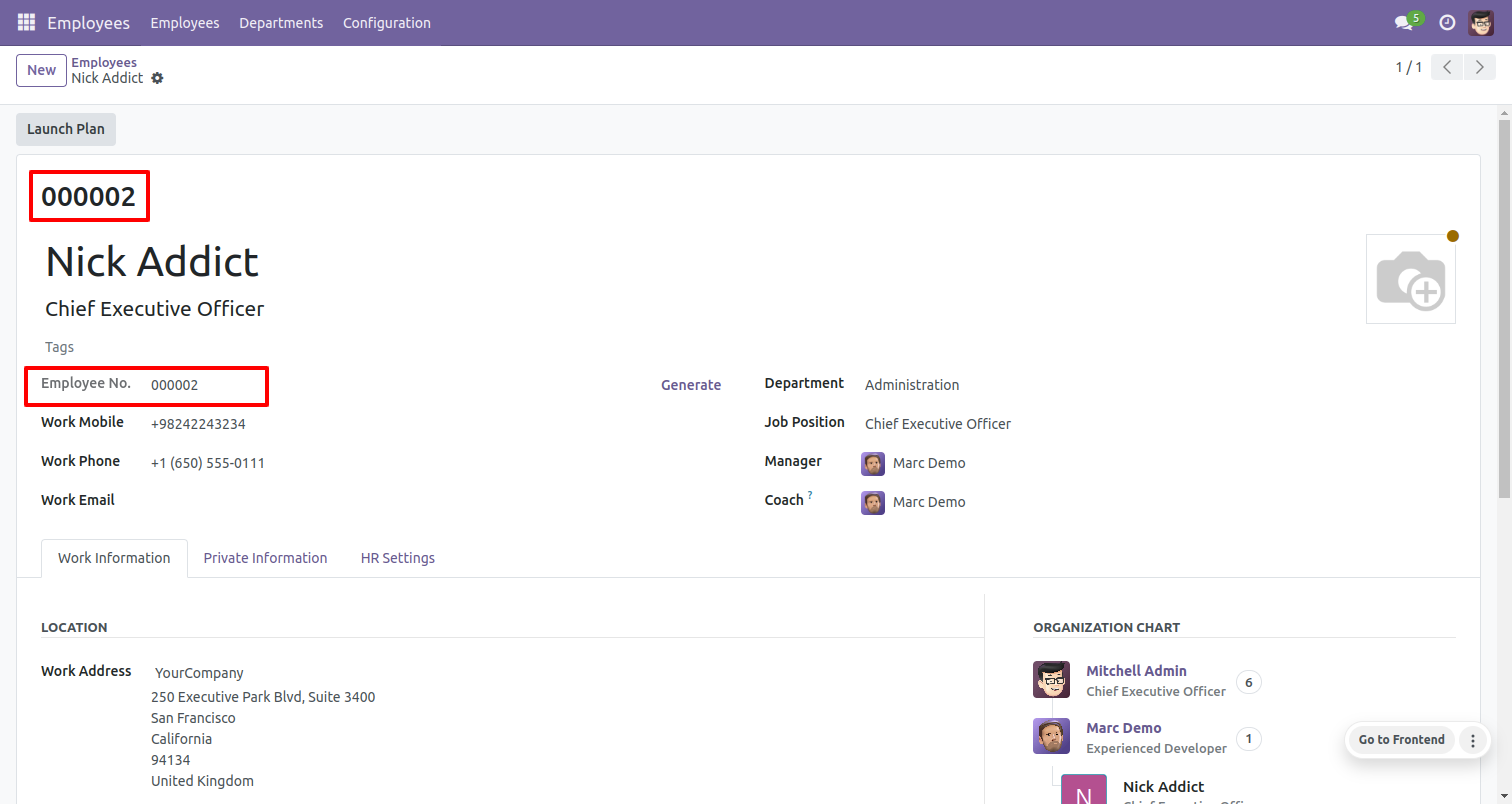Open the activities clock icon

point(1447,22)
